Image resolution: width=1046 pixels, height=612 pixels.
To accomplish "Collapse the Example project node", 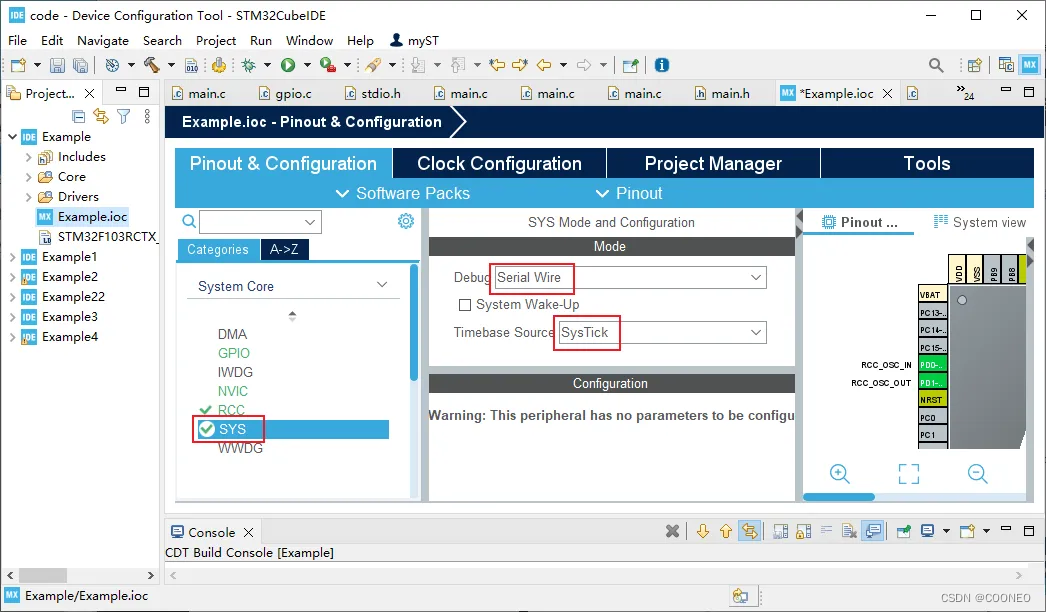I will pyautogui.click(x=12, y=137).
